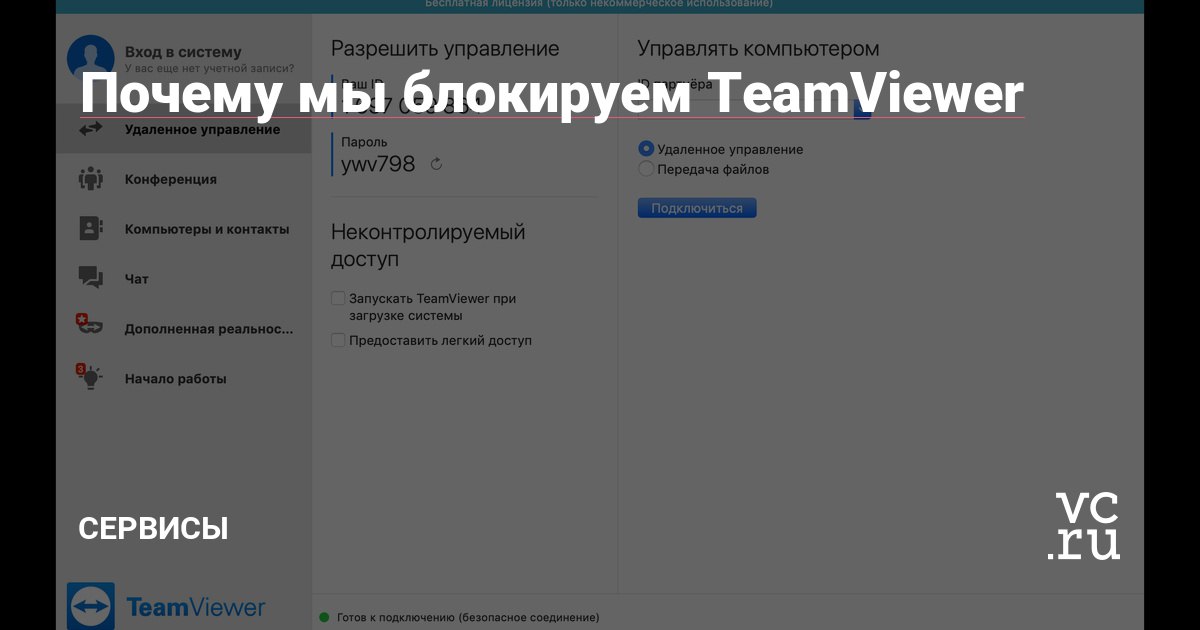The height and width of the screenshot is (630, 1200).
Task: Click Вход в систему link
Action: [183, 52]
